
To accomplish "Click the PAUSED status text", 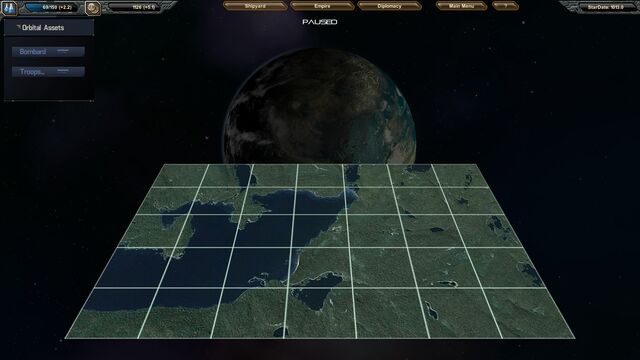I will (x=320, y=22).
